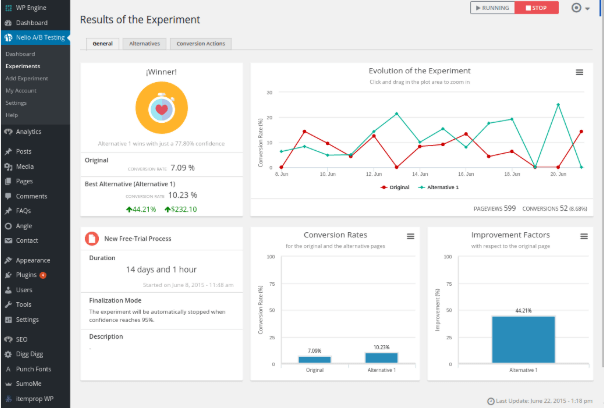Click the Conversions 52 statistic
Image resolution: width=604 pixels, height=408 pixels.
point(554,208)
